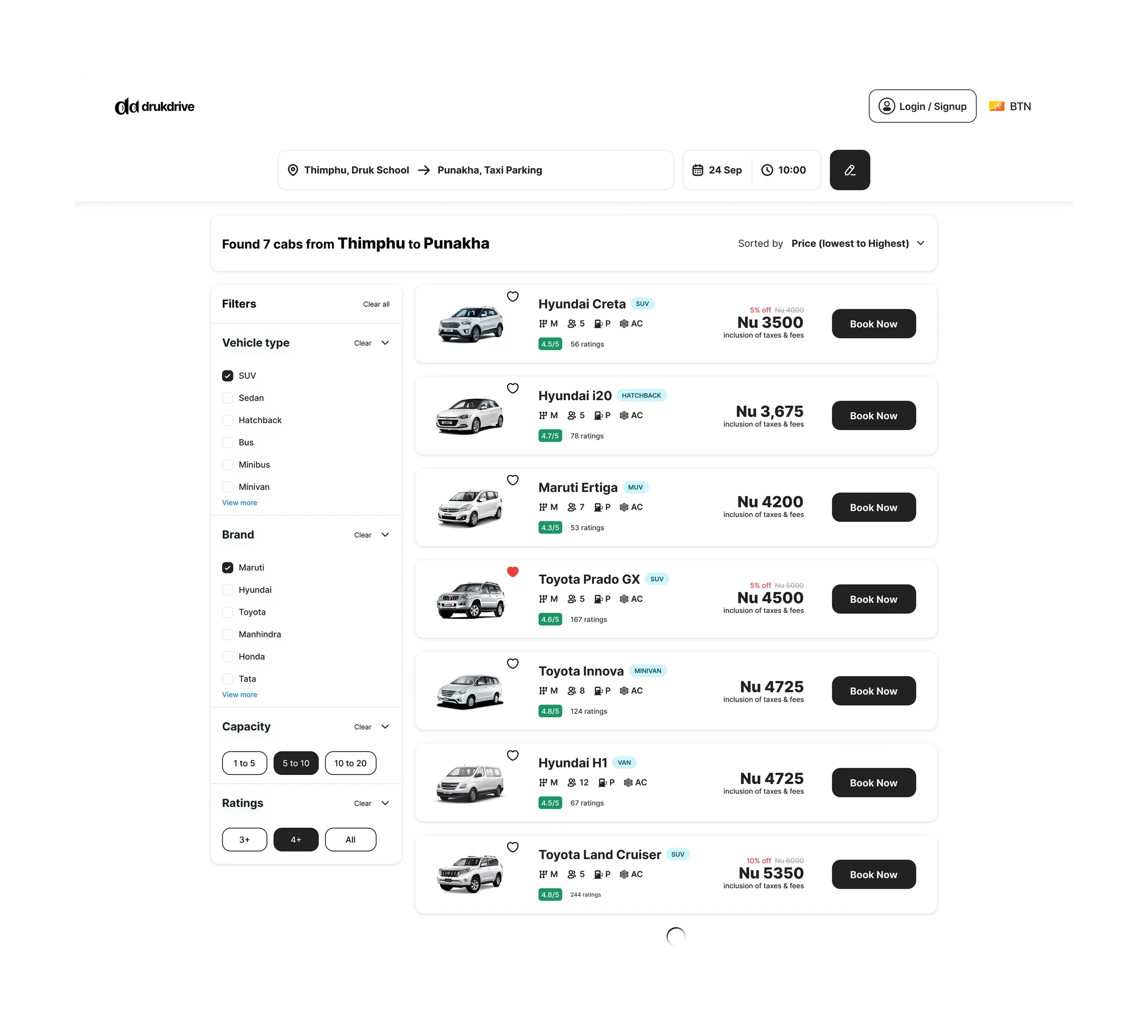
Task: Click the seats icon on Toyota Innova
Action: pyautogui.click(x=571, y=691)
